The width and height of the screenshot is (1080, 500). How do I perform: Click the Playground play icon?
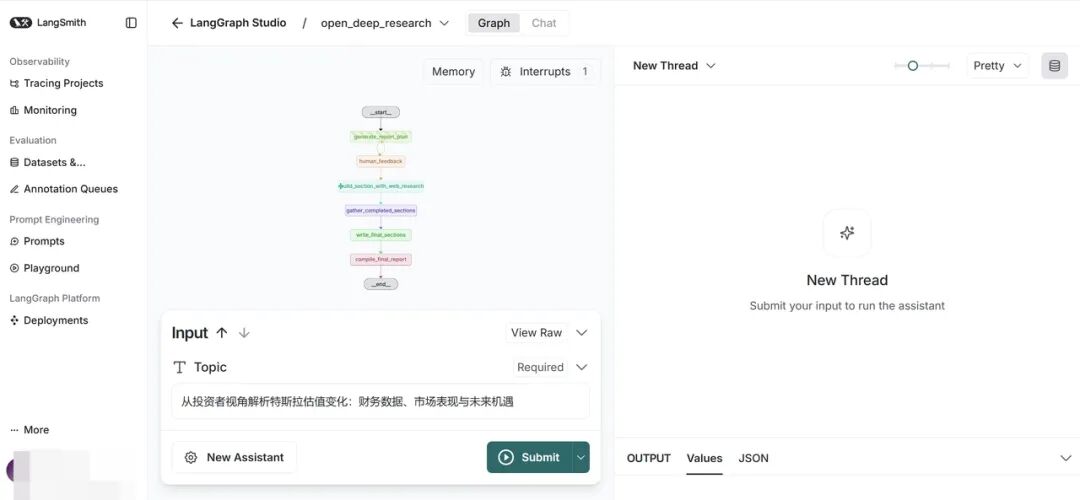(x=14, y=268)
